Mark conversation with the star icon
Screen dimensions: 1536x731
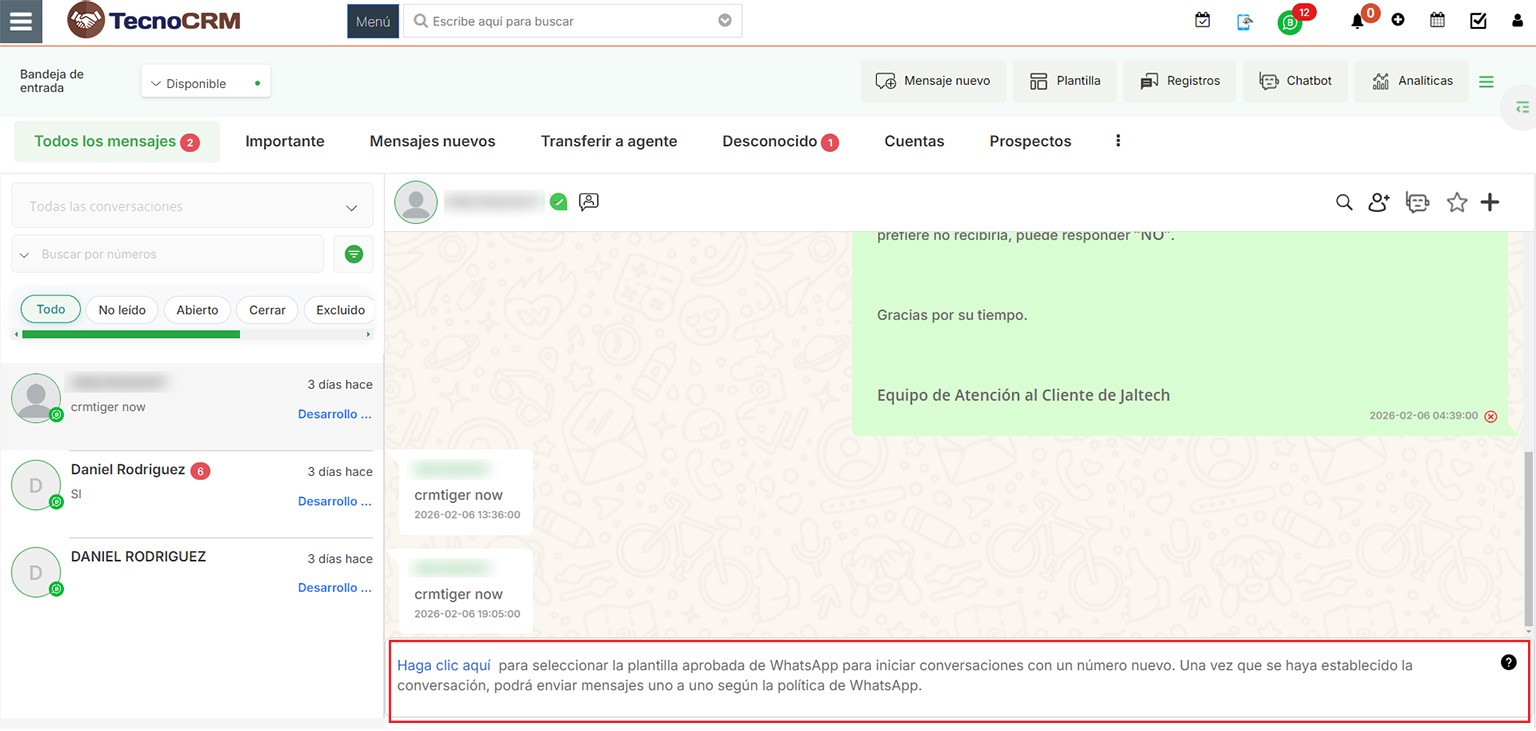tap(1457, 203)
